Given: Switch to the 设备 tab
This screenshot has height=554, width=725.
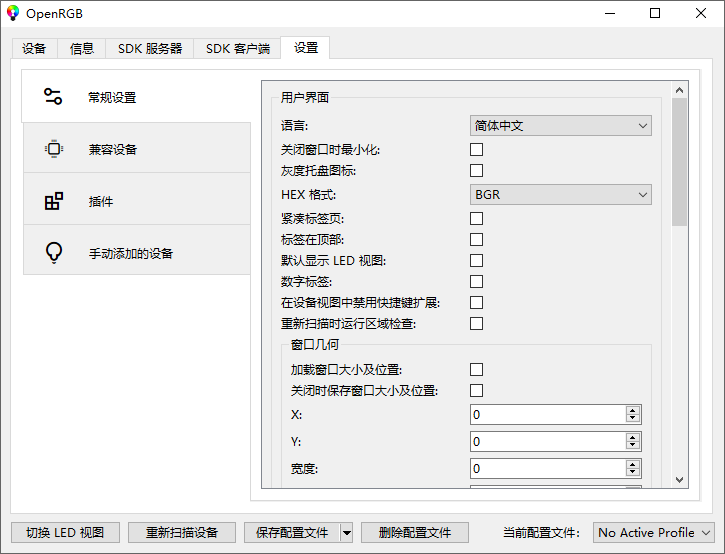Looking at the screenshot, I should (34, 49).
